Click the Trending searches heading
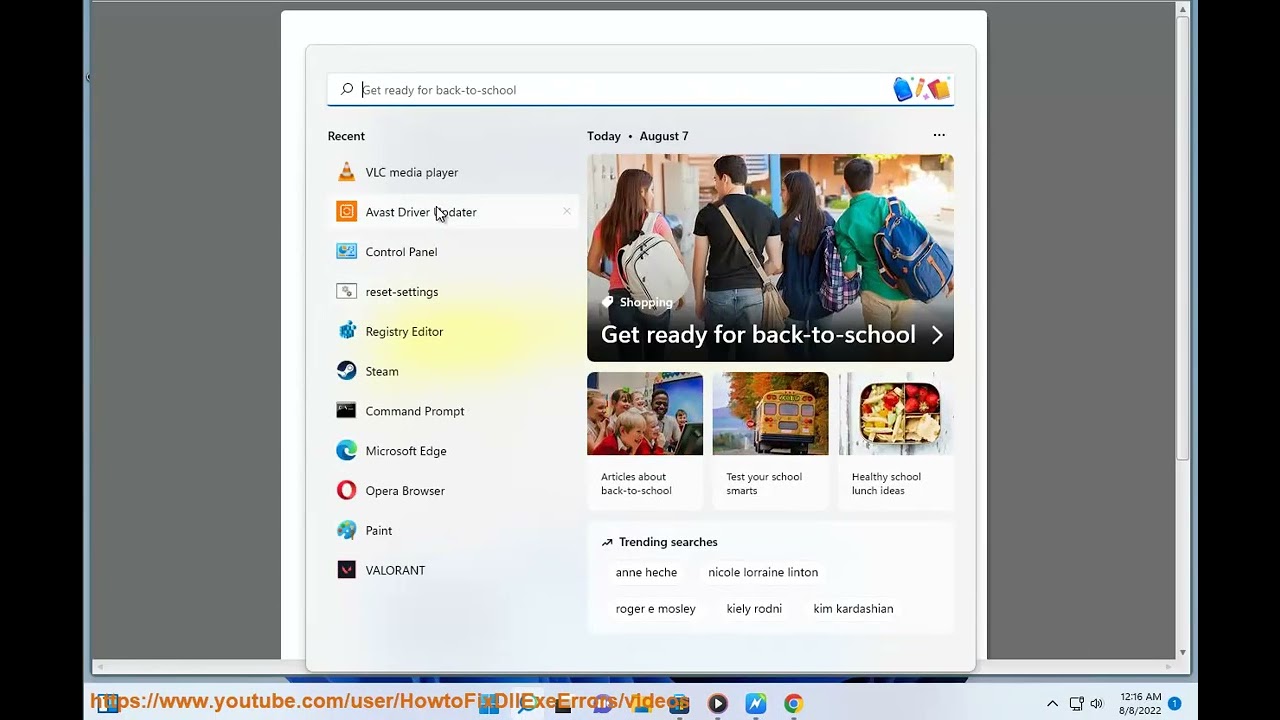The height and width of the screenshot is (720, 1280). [668, 542]
